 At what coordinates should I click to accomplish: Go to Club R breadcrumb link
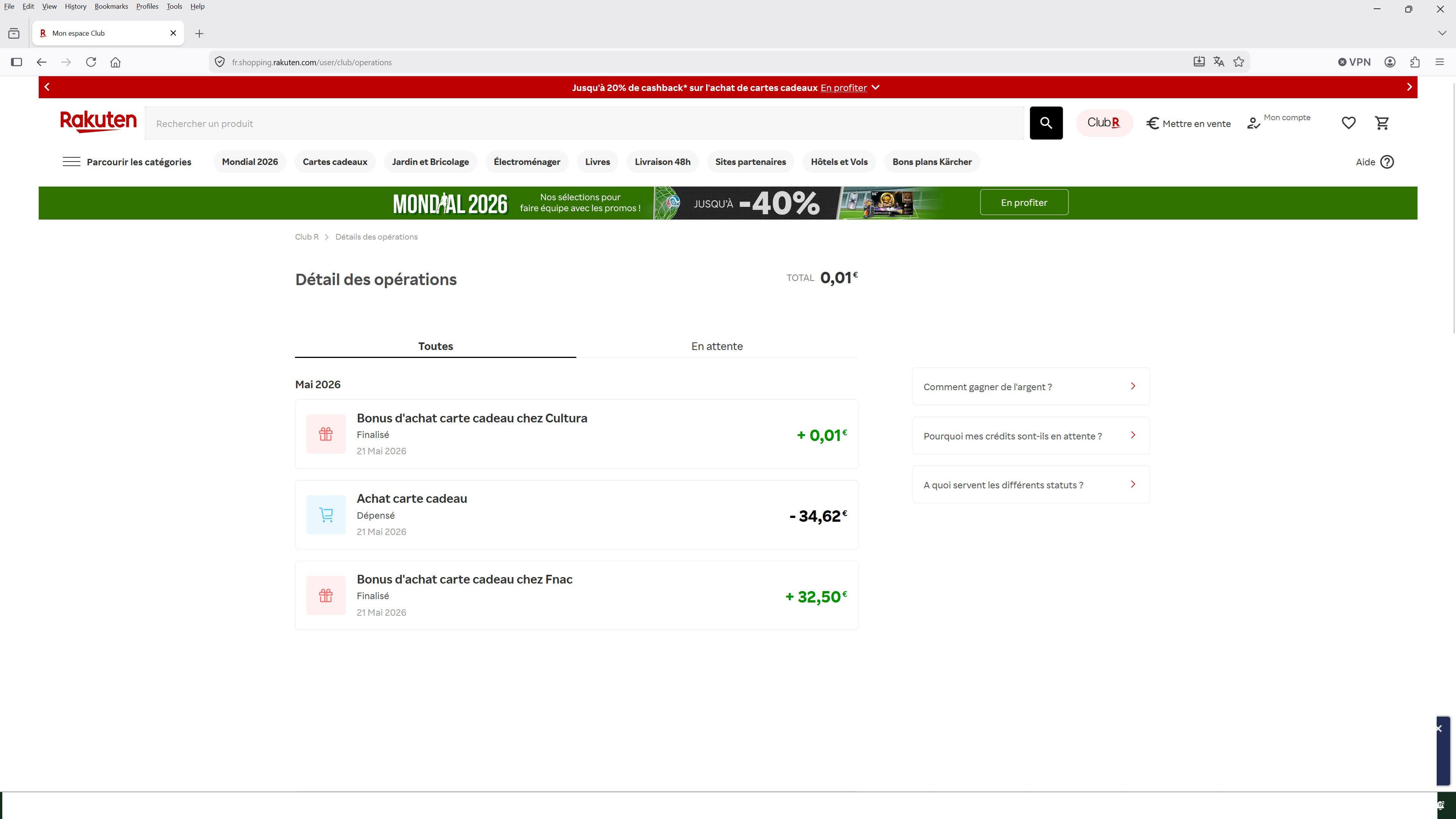click(x=307, y=237)
